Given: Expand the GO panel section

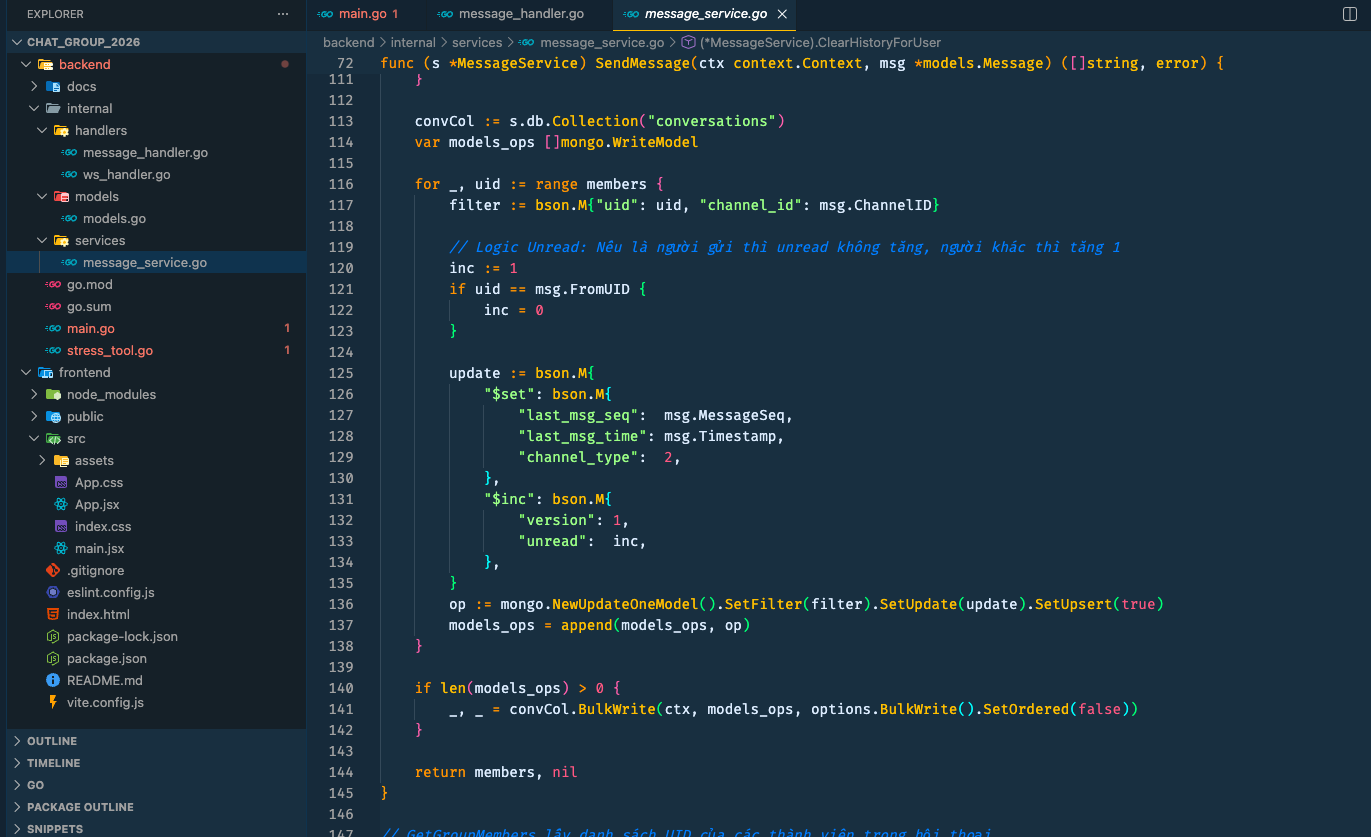Looking at the screenshot, I should [156, 785].
